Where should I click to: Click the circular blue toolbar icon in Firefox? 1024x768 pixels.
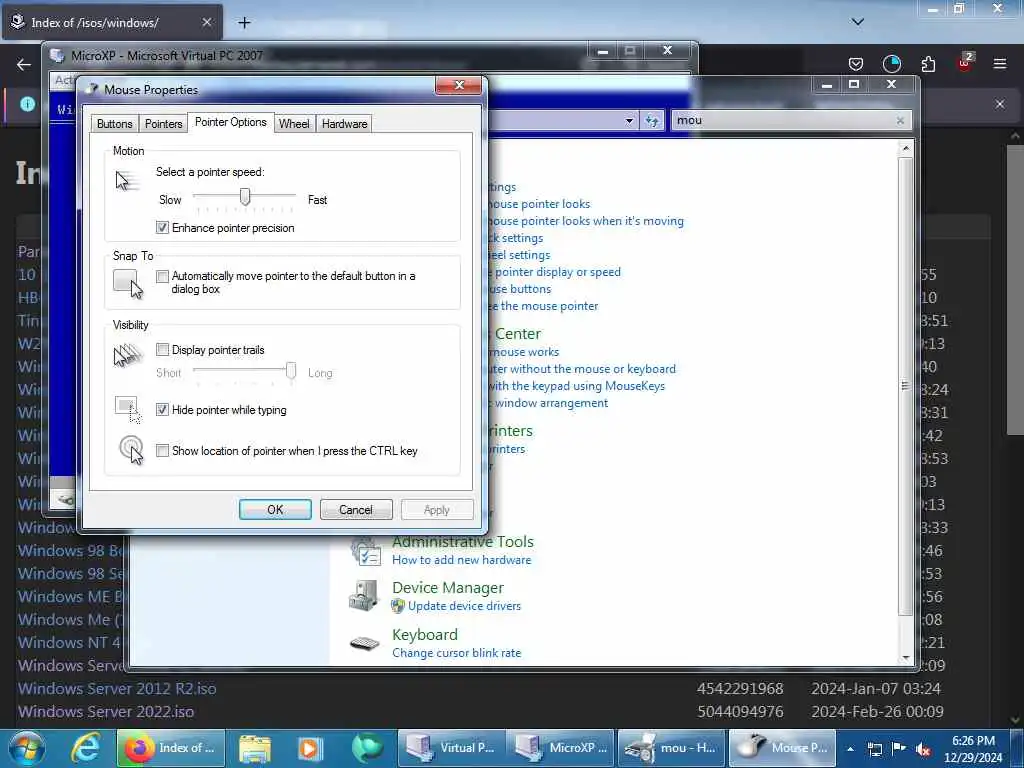891,64
